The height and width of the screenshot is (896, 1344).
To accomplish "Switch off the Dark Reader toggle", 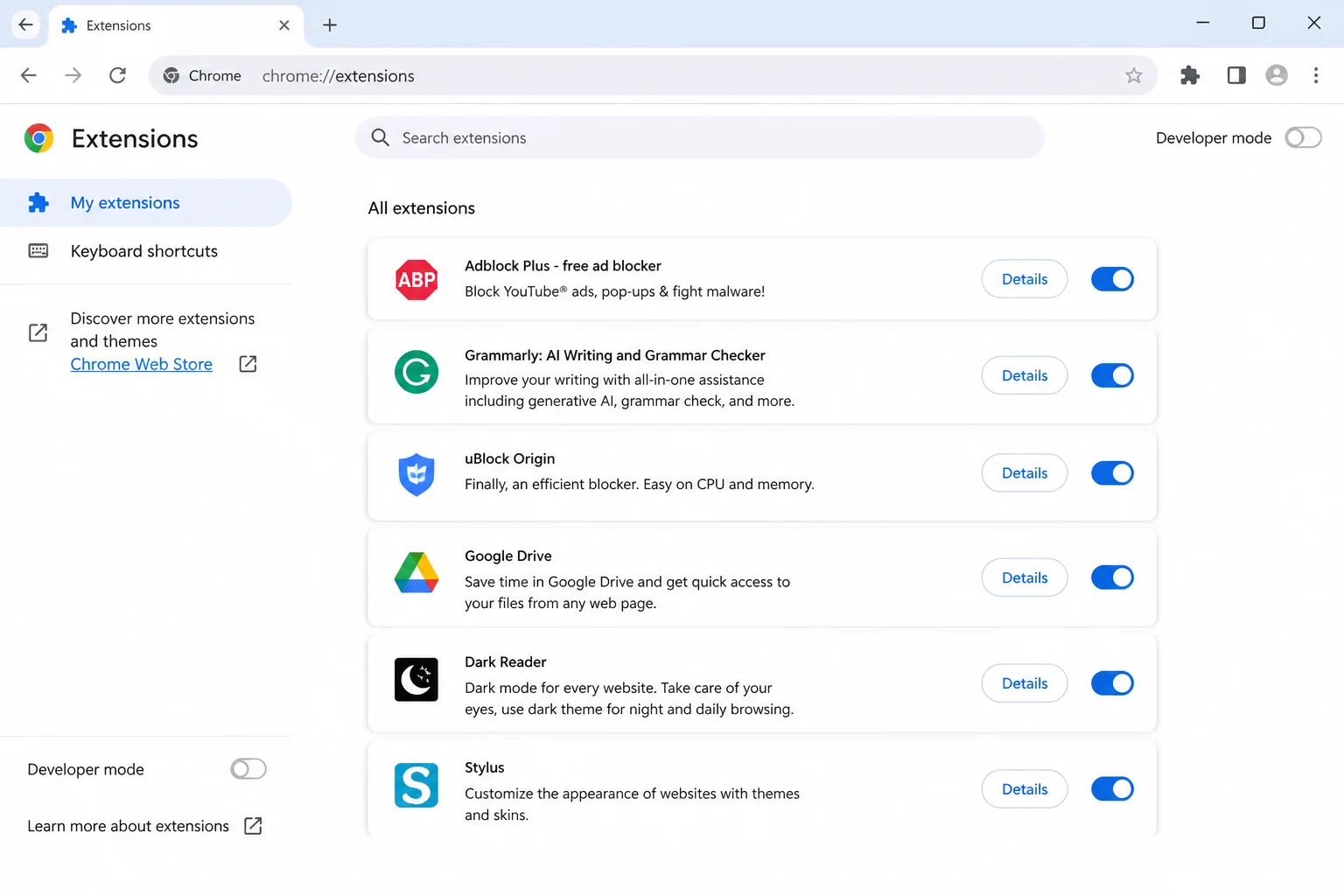I will 1112,683.
